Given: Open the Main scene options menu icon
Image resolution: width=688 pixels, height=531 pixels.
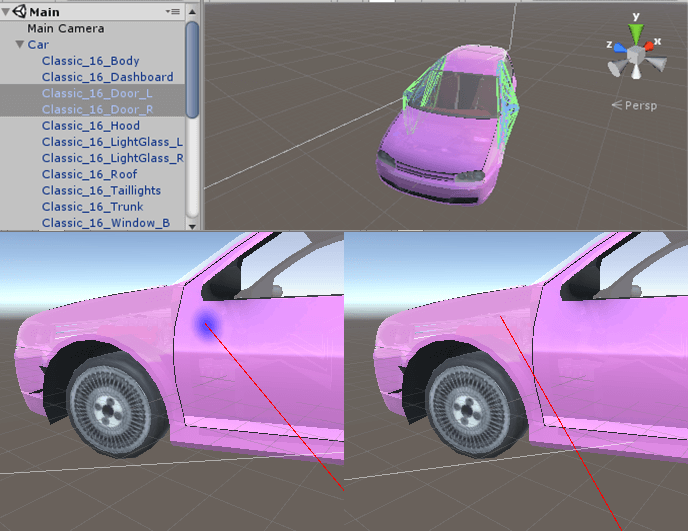Looking at the screenshot, I should tap(173, 11).
